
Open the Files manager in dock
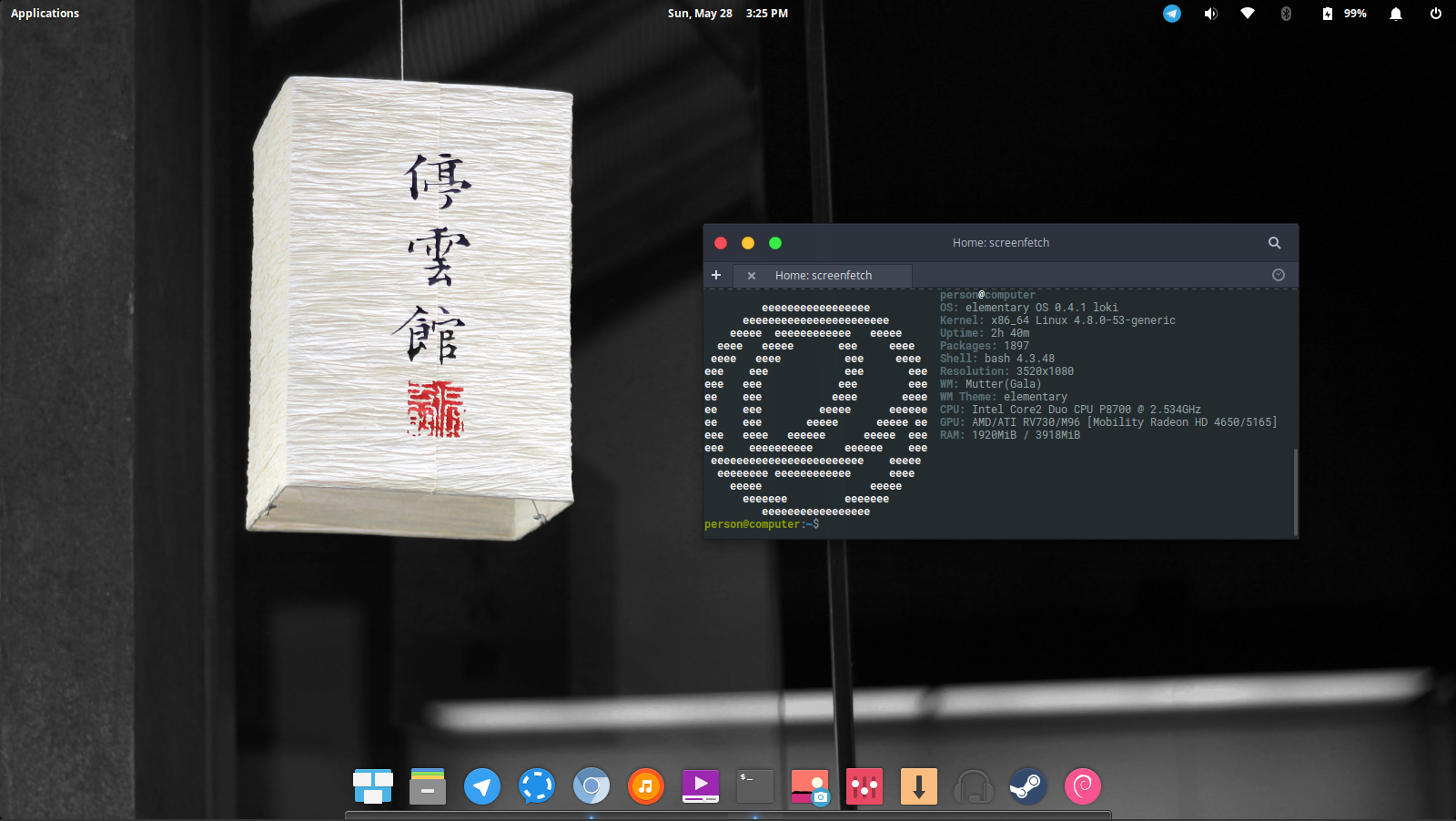[x=428, y=786]
